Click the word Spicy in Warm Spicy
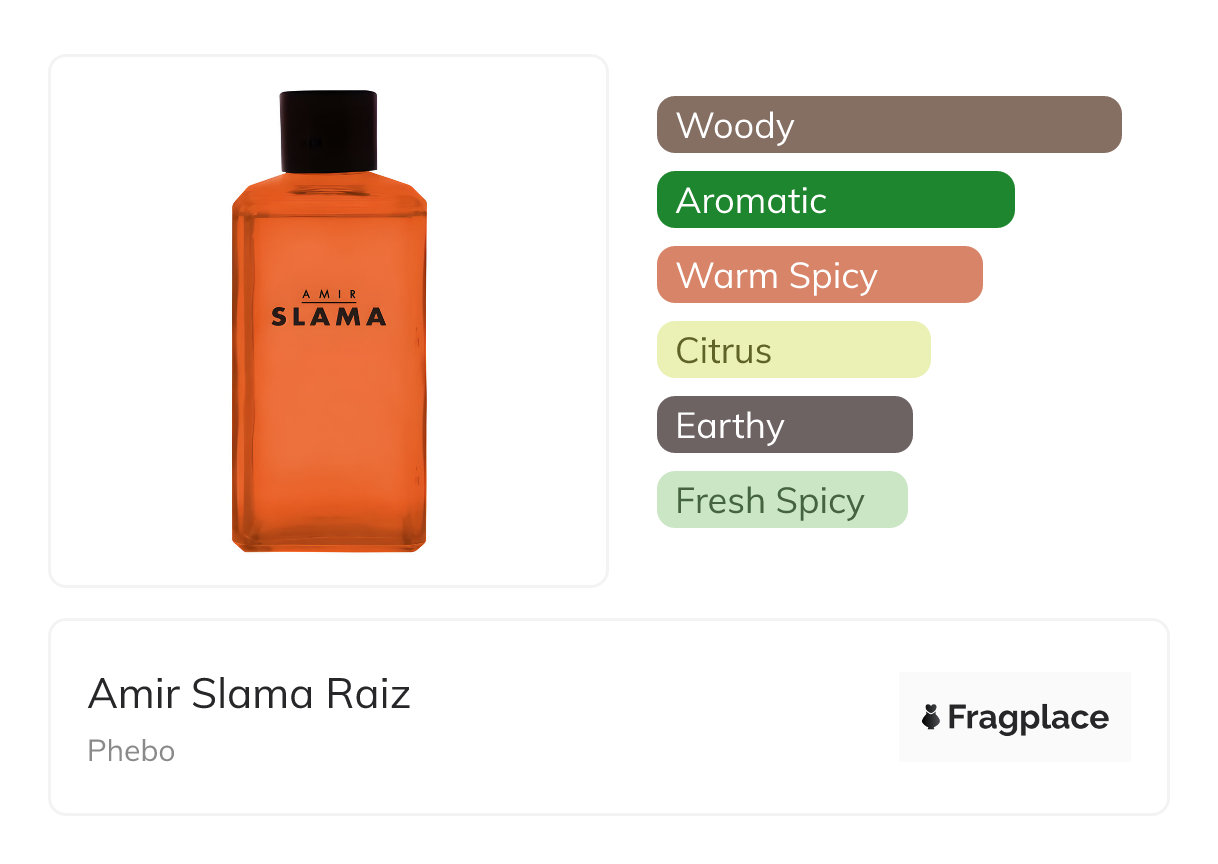The image size is (1218, 864). (832, 276)
